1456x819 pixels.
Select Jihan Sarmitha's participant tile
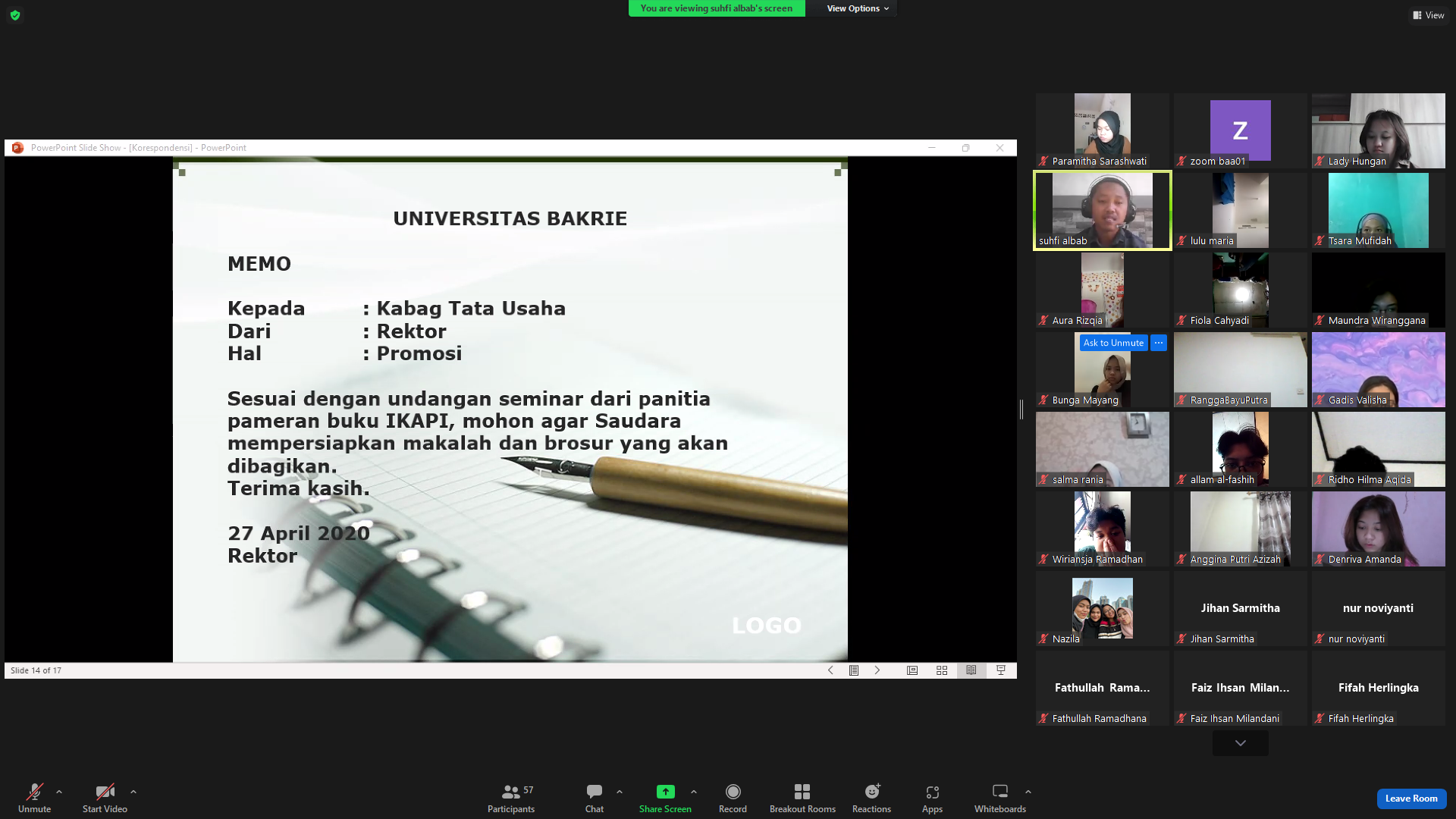pos(1241,608)
